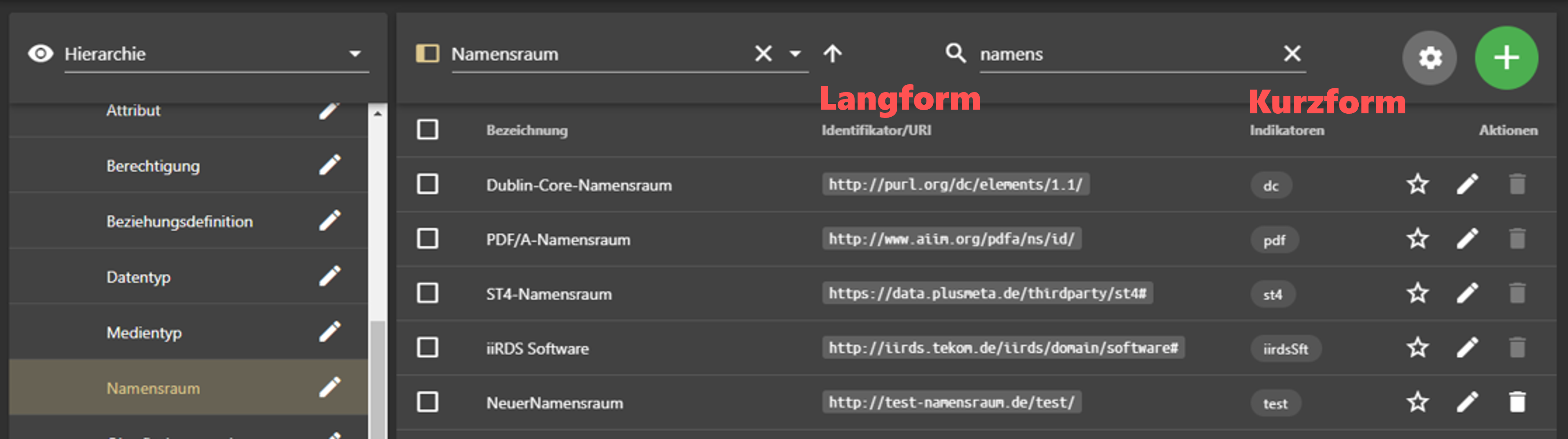Open the Namensraum dropdown arrow
1568x439 pixels.
(795, 54)
